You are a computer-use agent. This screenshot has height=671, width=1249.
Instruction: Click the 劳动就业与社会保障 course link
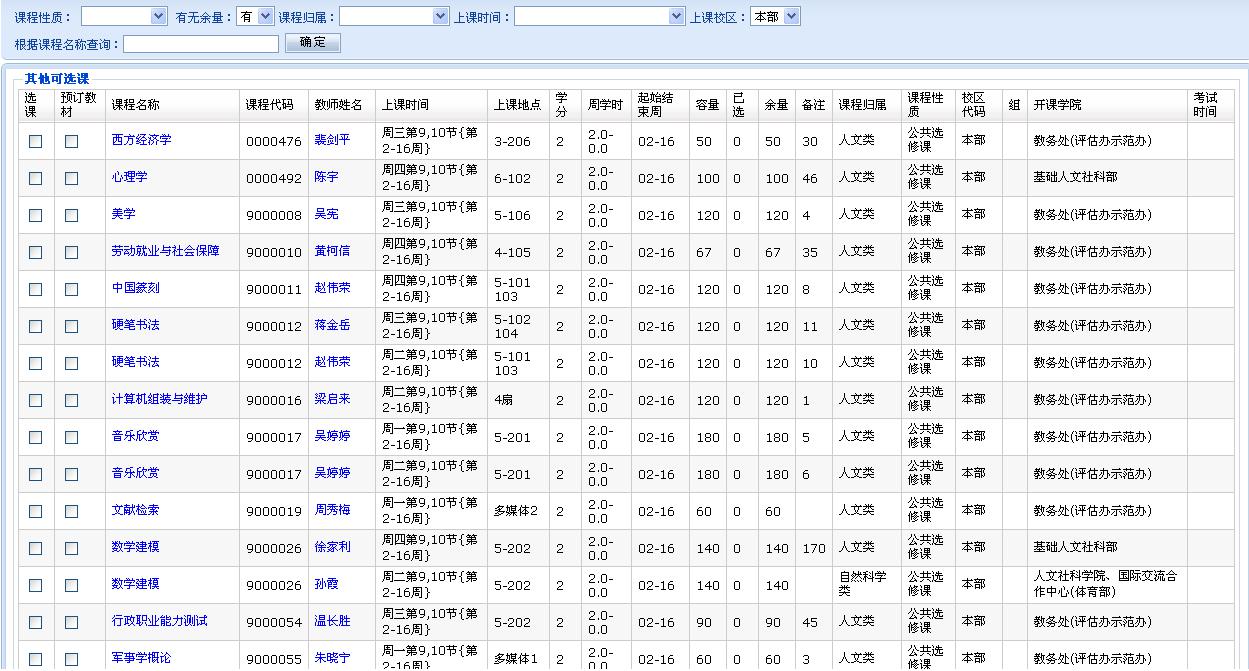tap(165, 251)
